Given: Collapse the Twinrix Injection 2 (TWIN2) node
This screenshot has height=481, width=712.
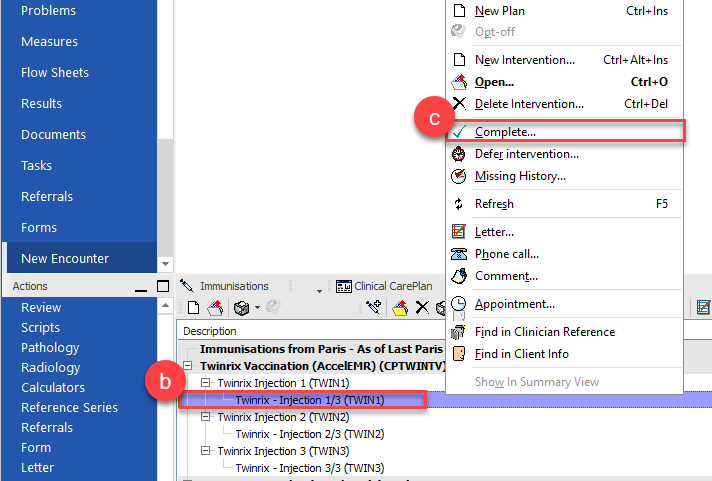Looking at the screenshot, I should click(x=206, y=417).
